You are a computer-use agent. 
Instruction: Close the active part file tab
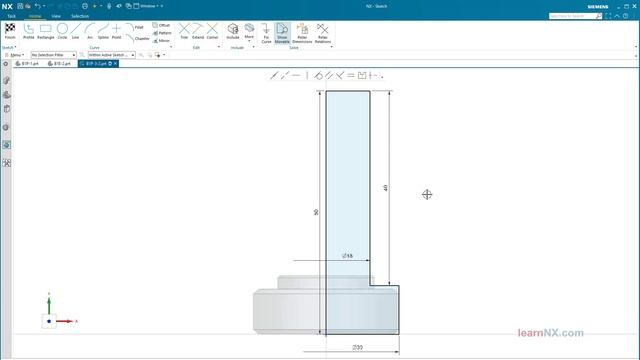[x=116, y=64]
